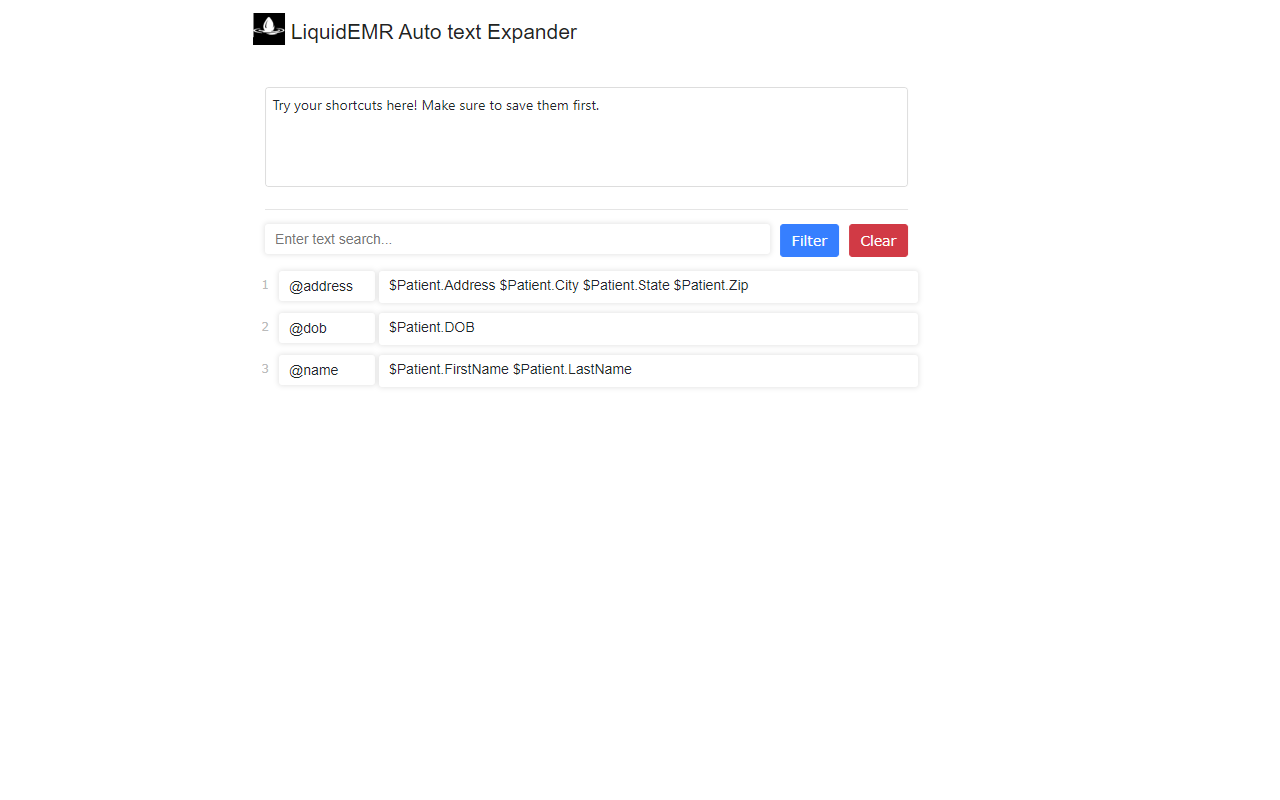Click the blue Filter action
Image resolution: width=1280 pixels, height=800 pixels.
[x=809, y=240]
